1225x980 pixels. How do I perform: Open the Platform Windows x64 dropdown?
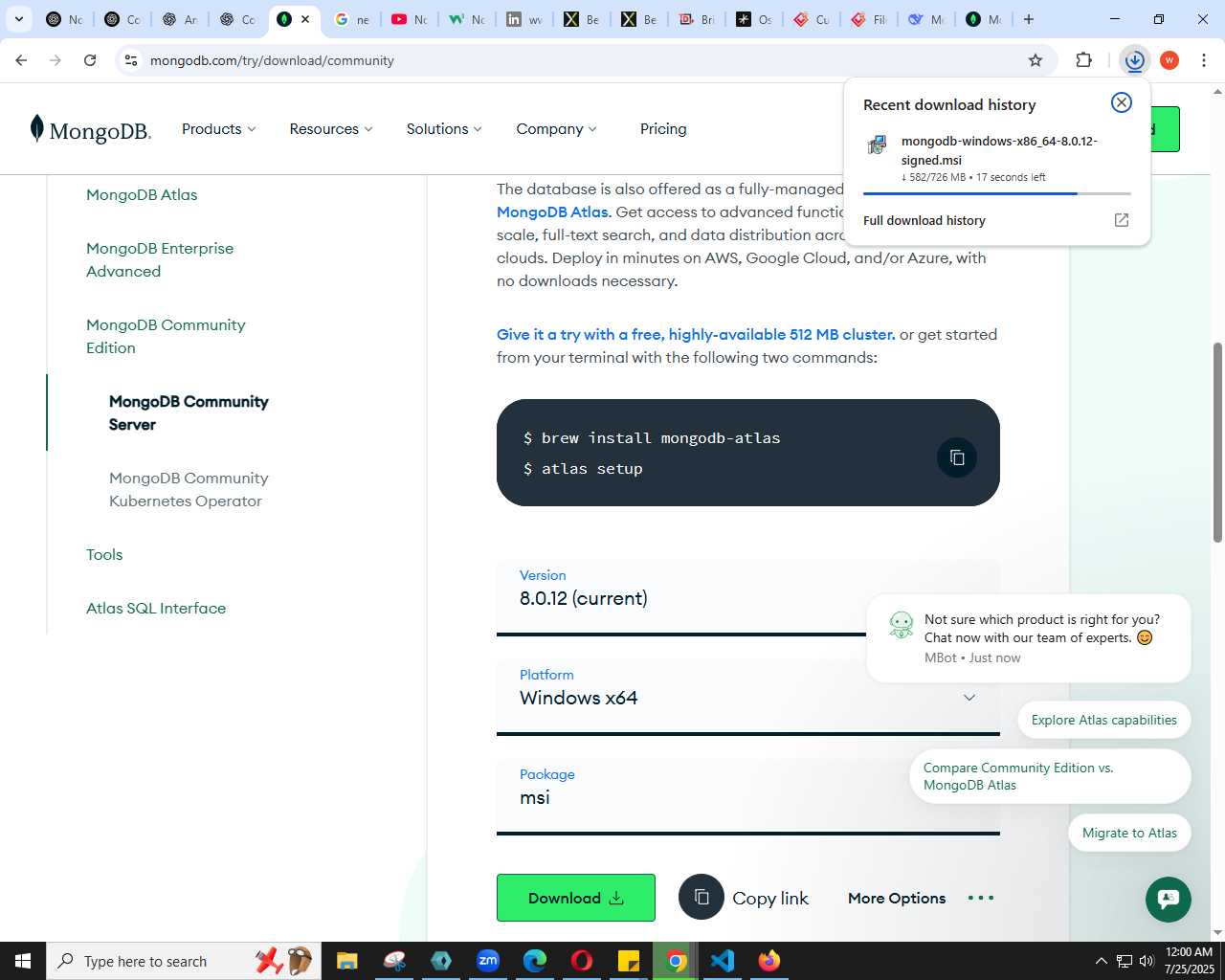point(748,698)
